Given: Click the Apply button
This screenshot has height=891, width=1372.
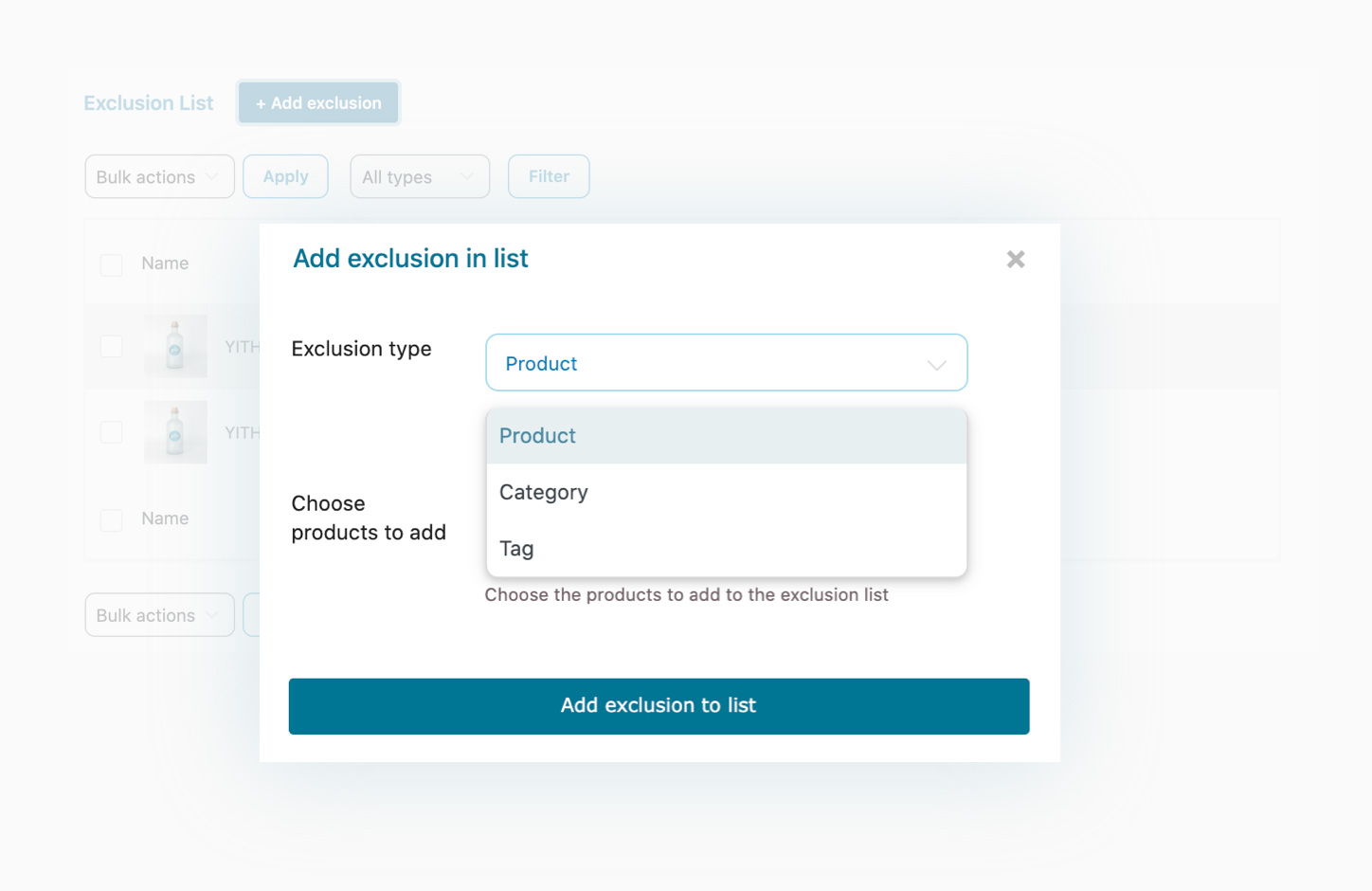Looking at the screenshot, I should (x=285, y=176).
